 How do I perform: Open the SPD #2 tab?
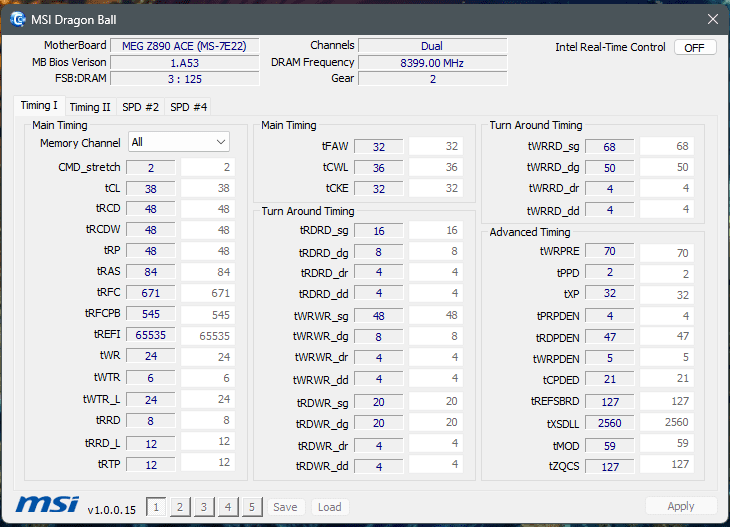click(x=140, y=107)
